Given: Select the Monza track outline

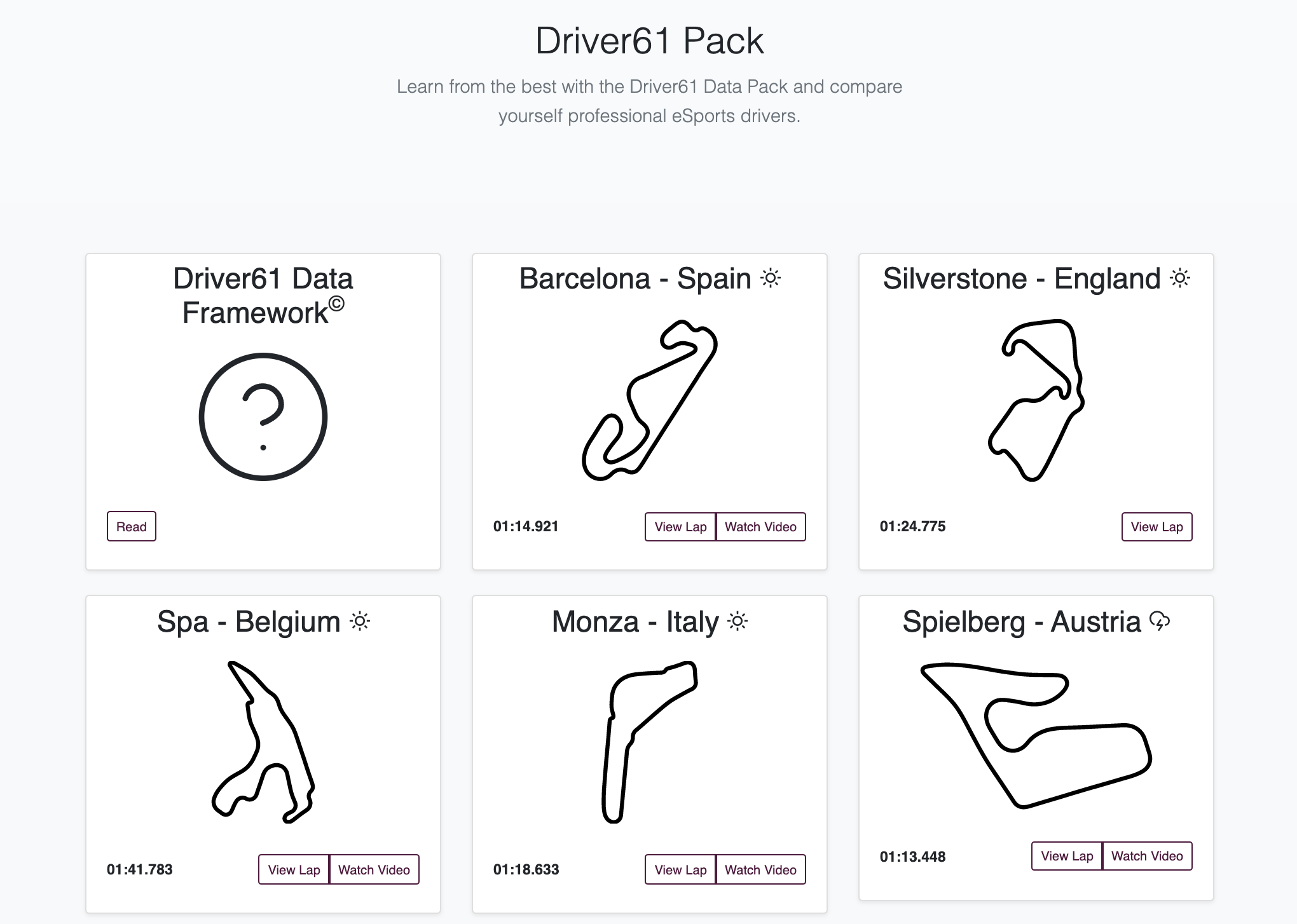Looking at the screenshot, I should click(649, 742).
